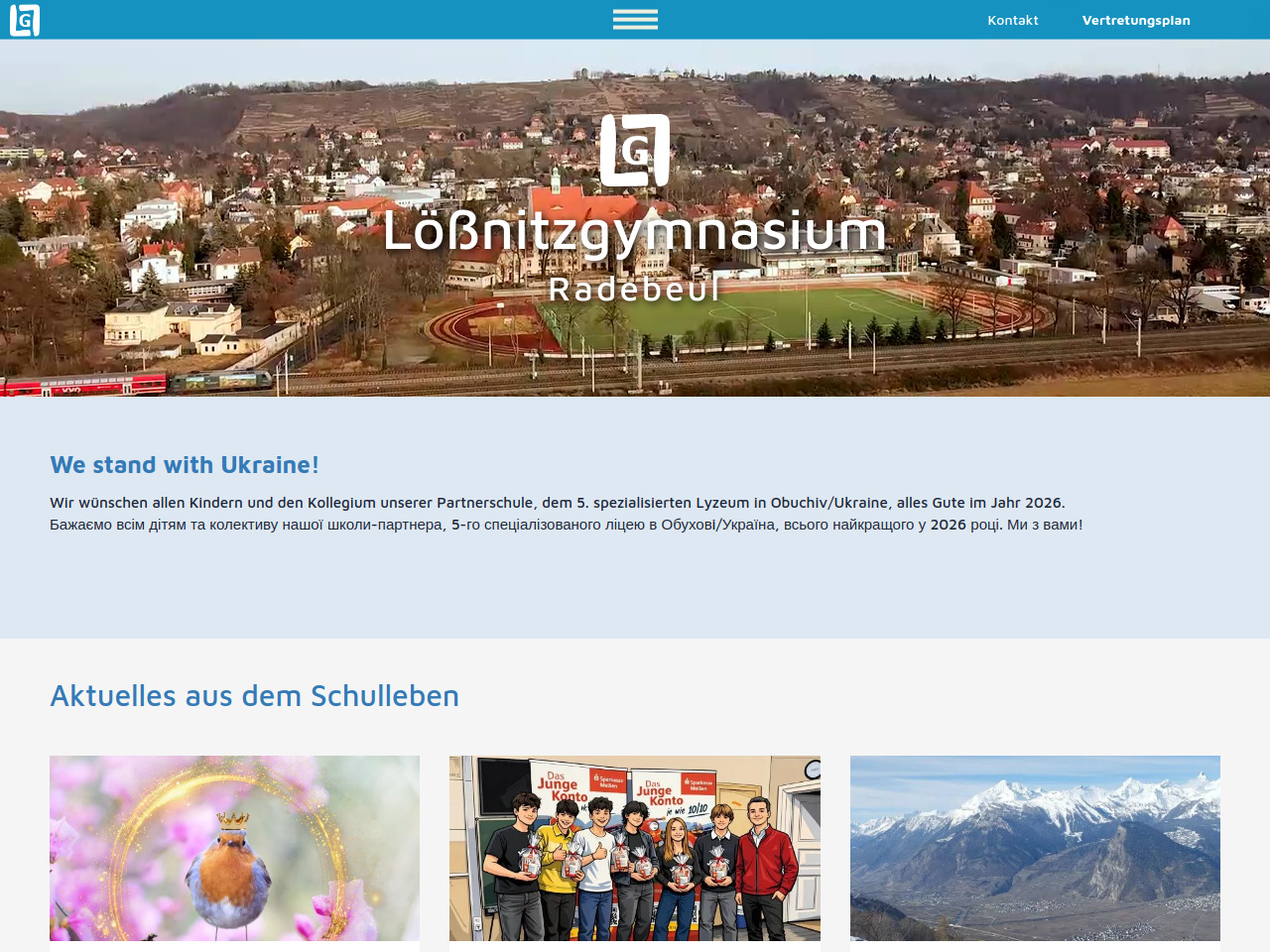Open the snowy mountains news thumbnail
The image size is (1270, 952).
pyautogui.click(x=1035, y=849)
